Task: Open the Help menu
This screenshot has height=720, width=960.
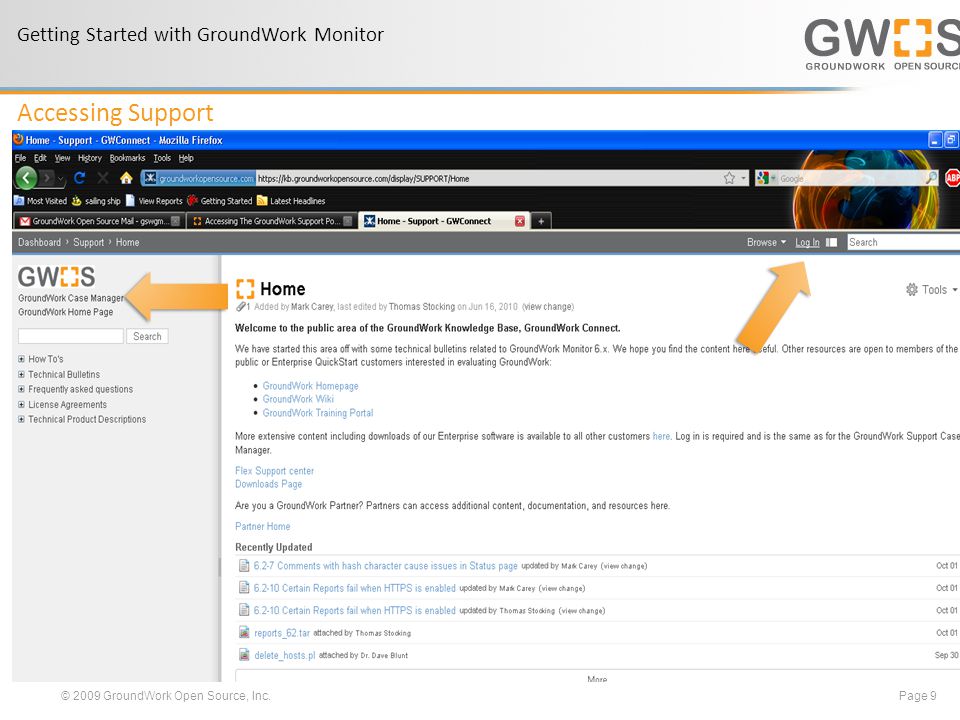Action: [x=186, y=158]
